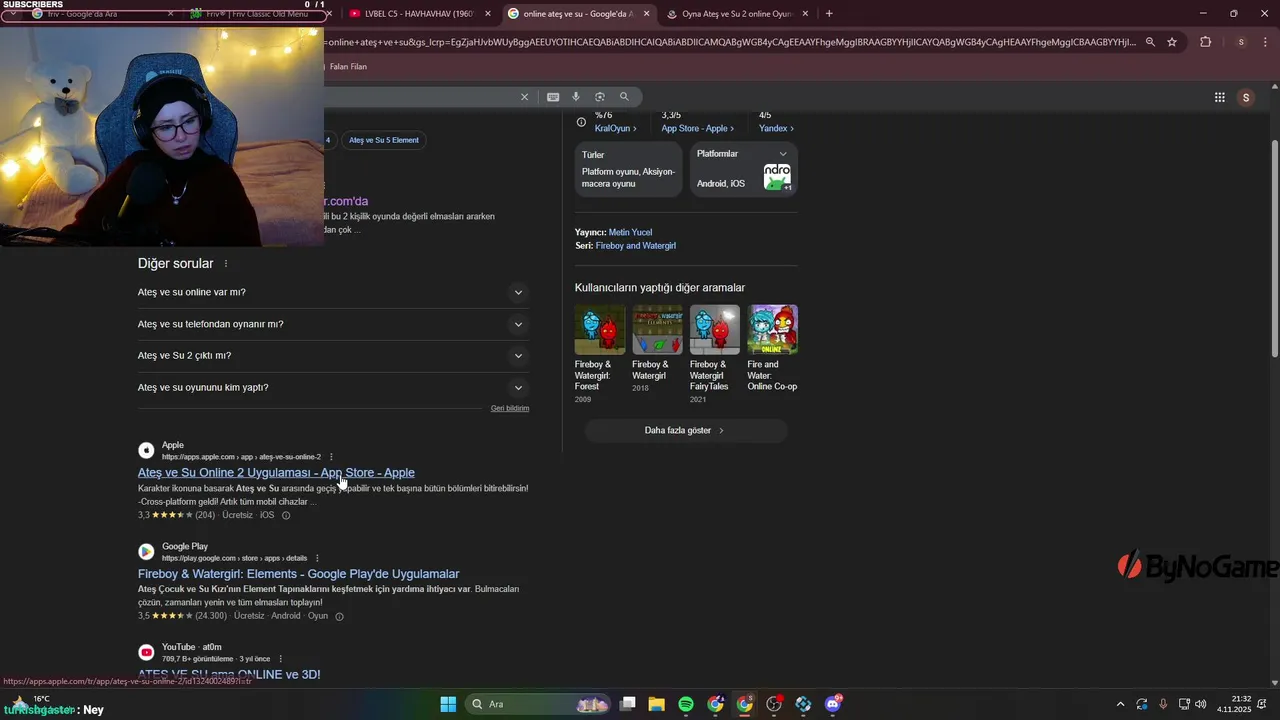Click the Chrome address bar URL
Image resolution: width=1280 pixels, height=720 pixels.
tap(730, 42)
